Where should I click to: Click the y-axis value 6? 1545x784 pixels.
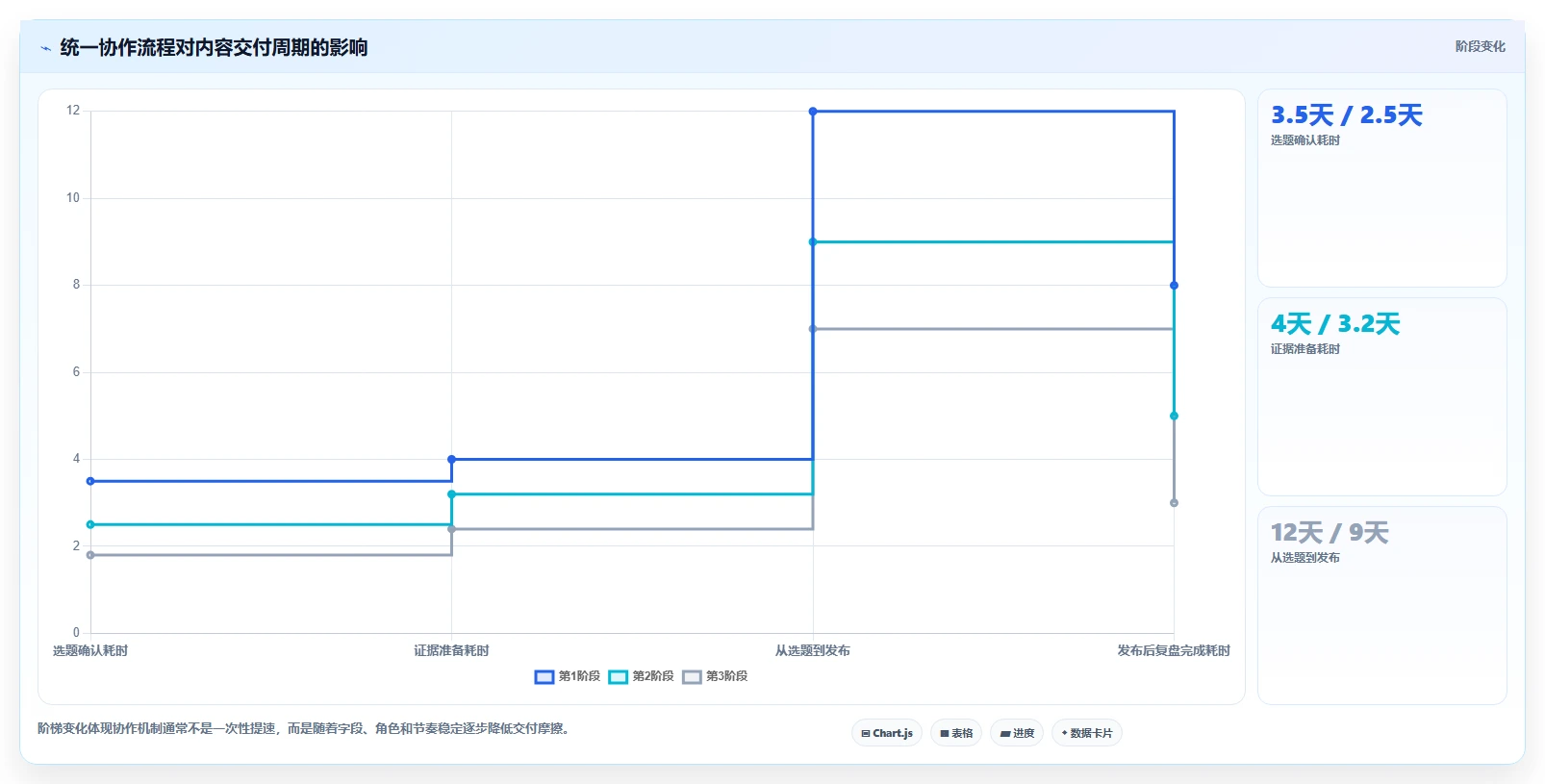pyautogui.click(x=76, y=372)
